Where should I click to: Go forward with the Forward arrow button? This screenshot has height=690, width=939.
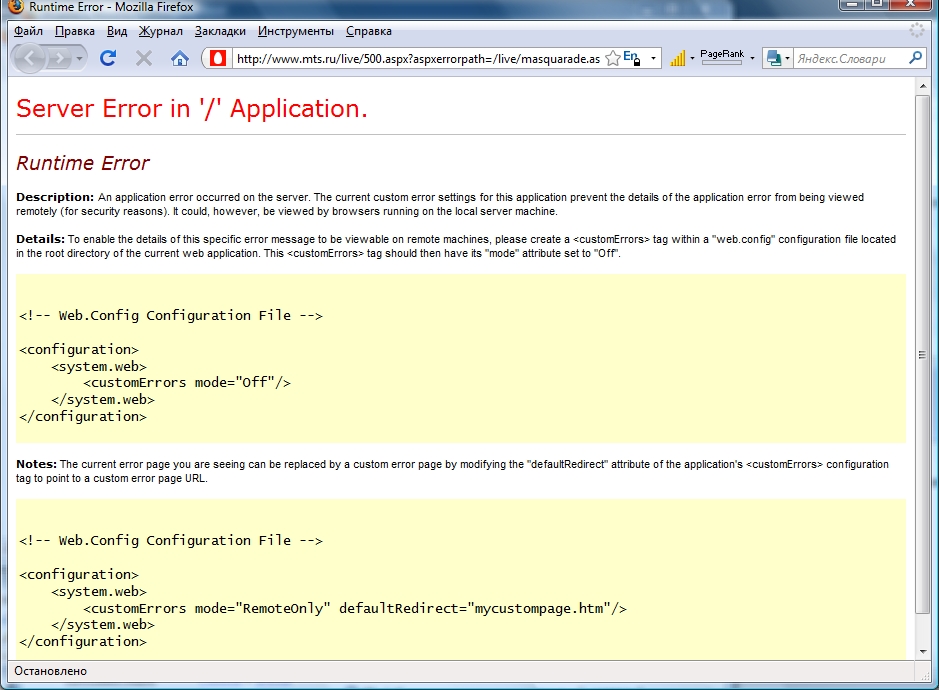pos(59,59)
